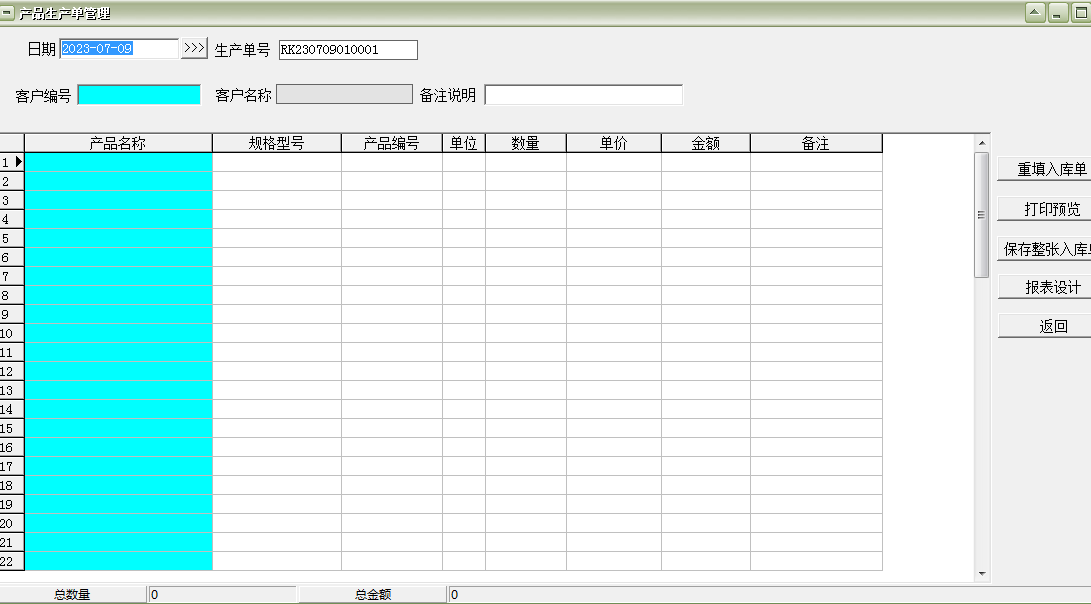This screenshot has height=604, width=1091.
Task: Click the vertical scrollbar thumb of the table
Action: tap(982, 215)
